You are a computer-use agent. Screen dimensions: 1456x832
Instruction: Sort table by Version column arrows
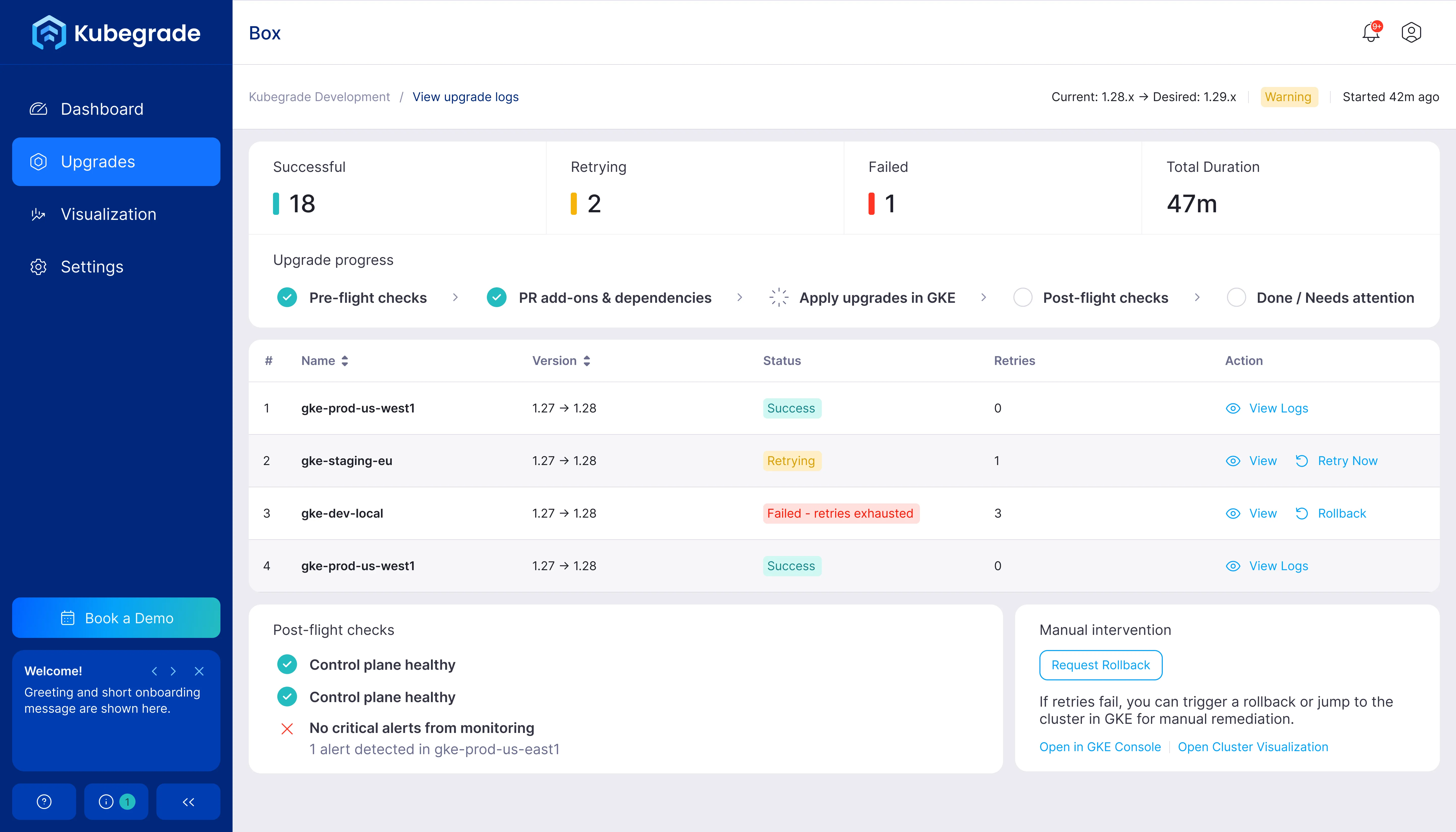point(587,361)
